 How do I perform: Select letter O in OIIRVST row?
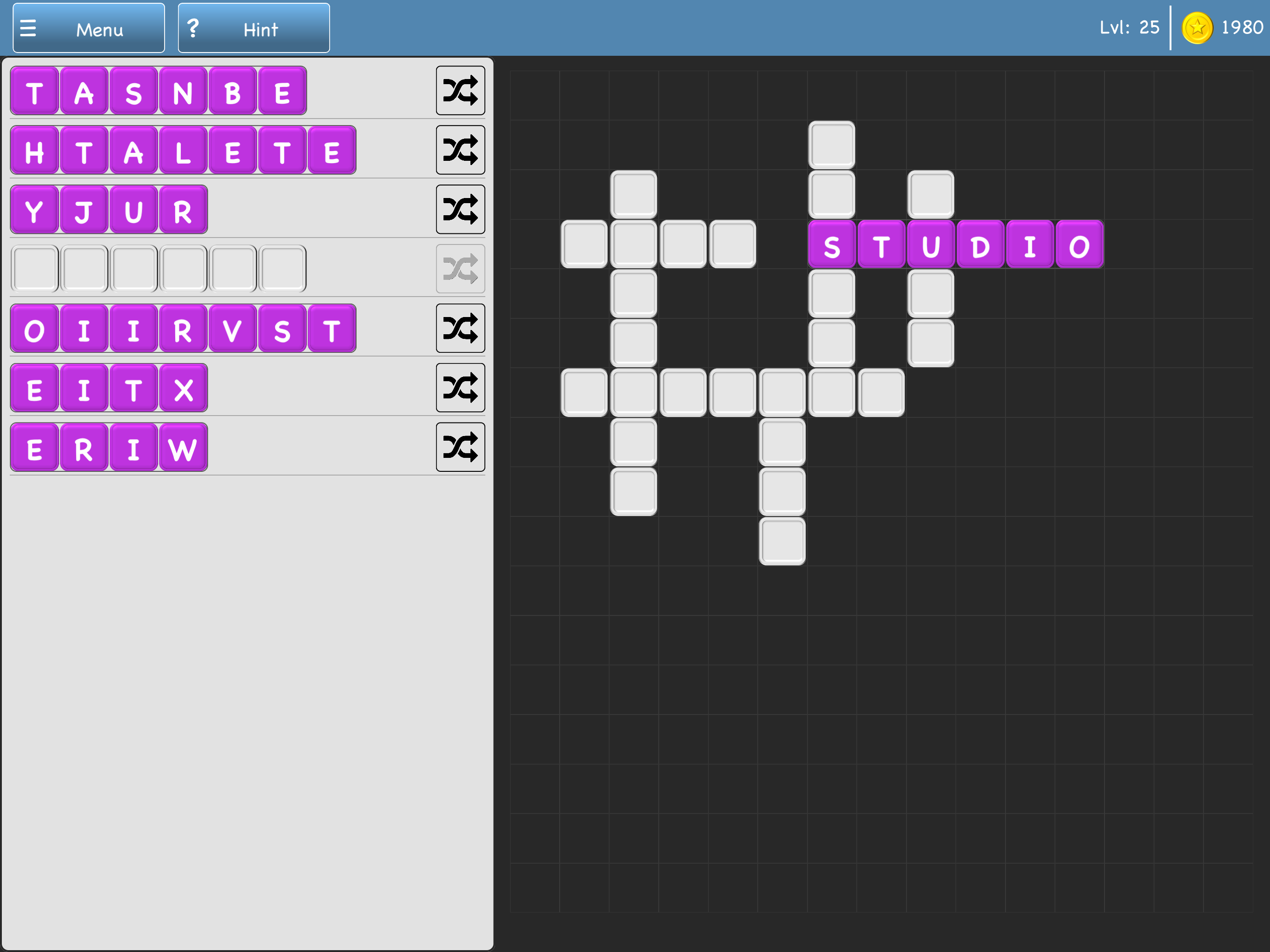click(34, 329)
